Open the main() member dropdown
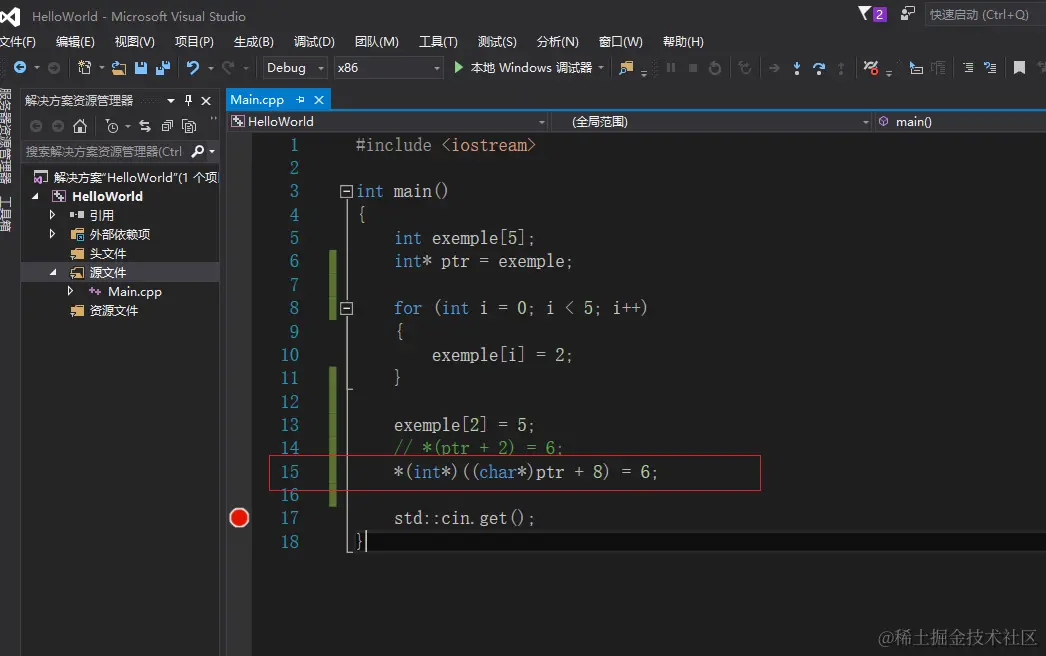This screenshot has height=656, width=1046. point(961,121)
